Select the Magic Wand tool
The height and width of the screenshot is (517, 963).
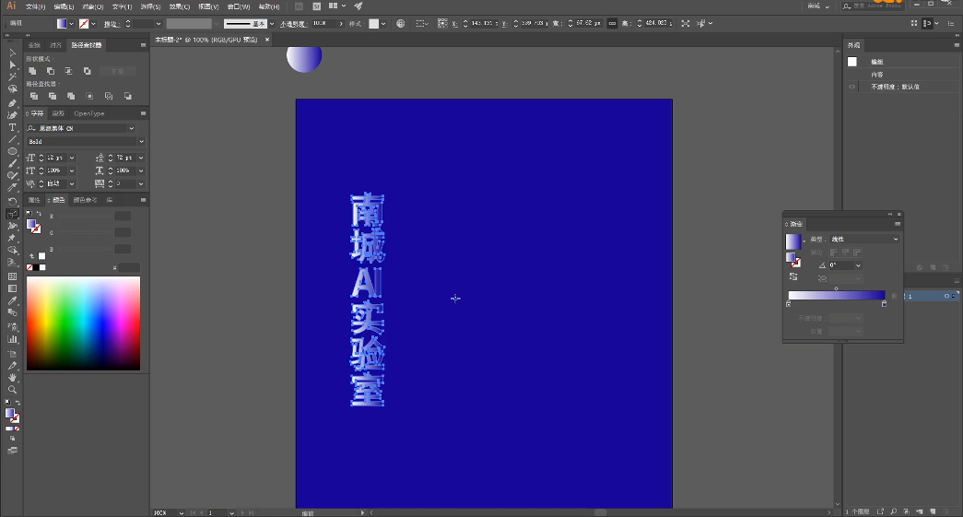point(12,77)
